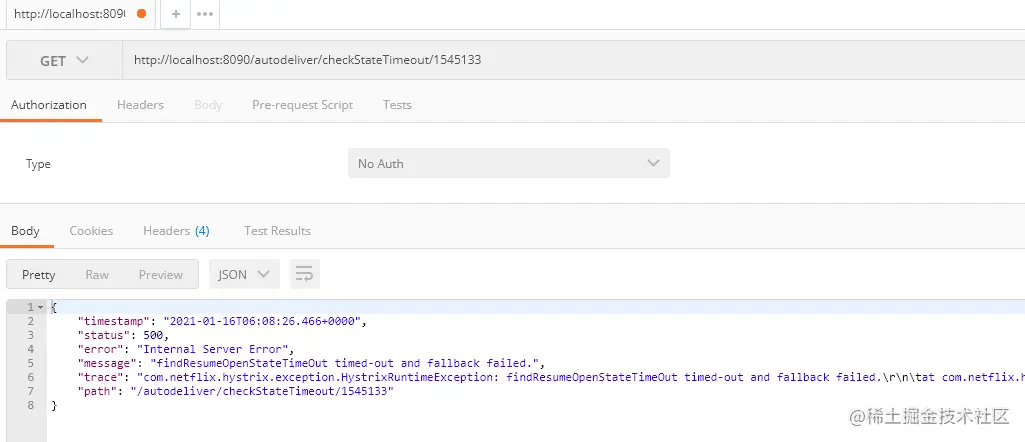Image resolution: width=1025 pixels, height=442 pixels.
Task: Open the JSON format dropdown
Action: tap(244, 274)
